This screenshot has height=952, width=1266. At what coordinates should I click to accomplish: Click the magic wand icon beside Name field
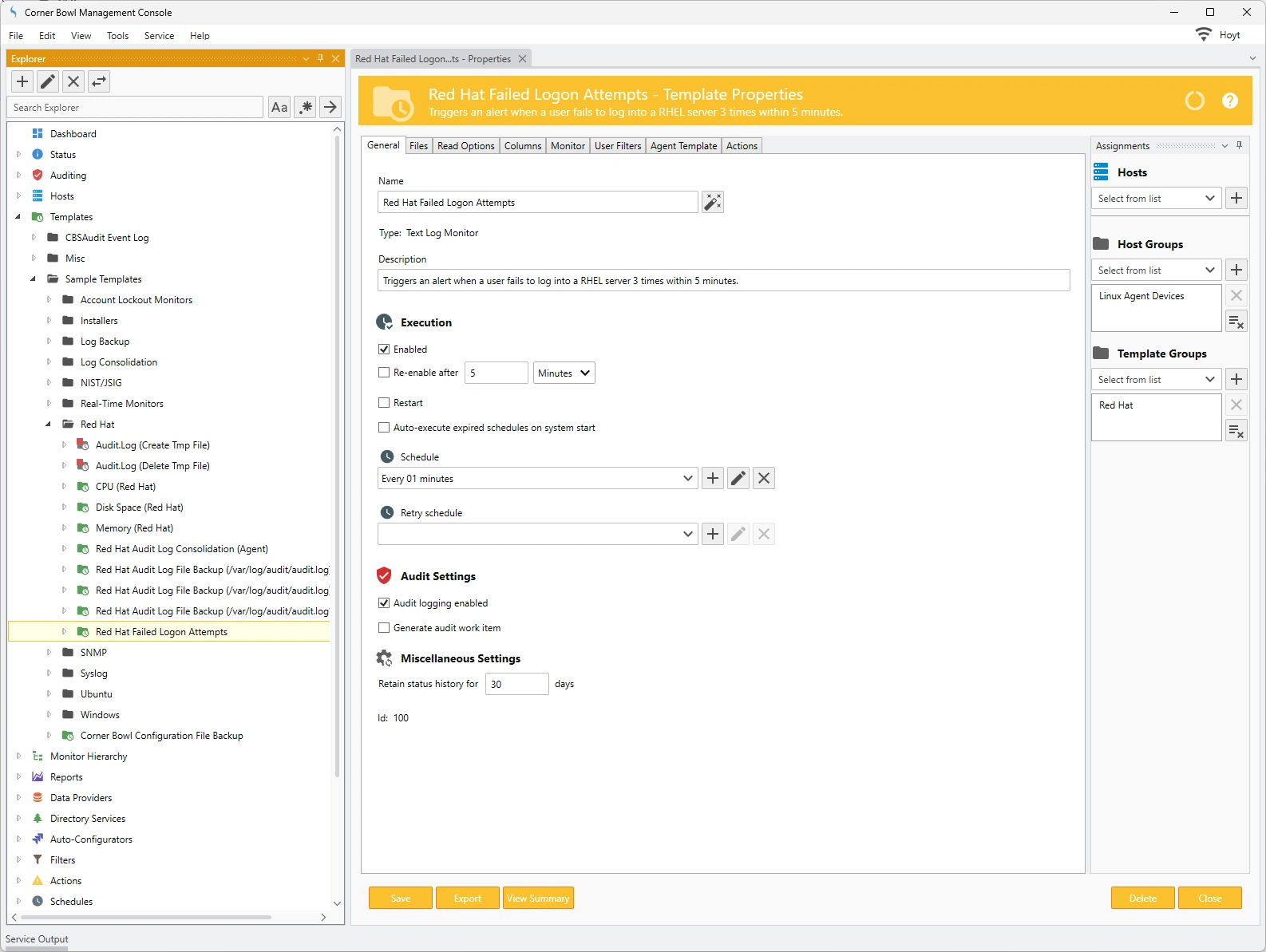[x=712, y=203]
